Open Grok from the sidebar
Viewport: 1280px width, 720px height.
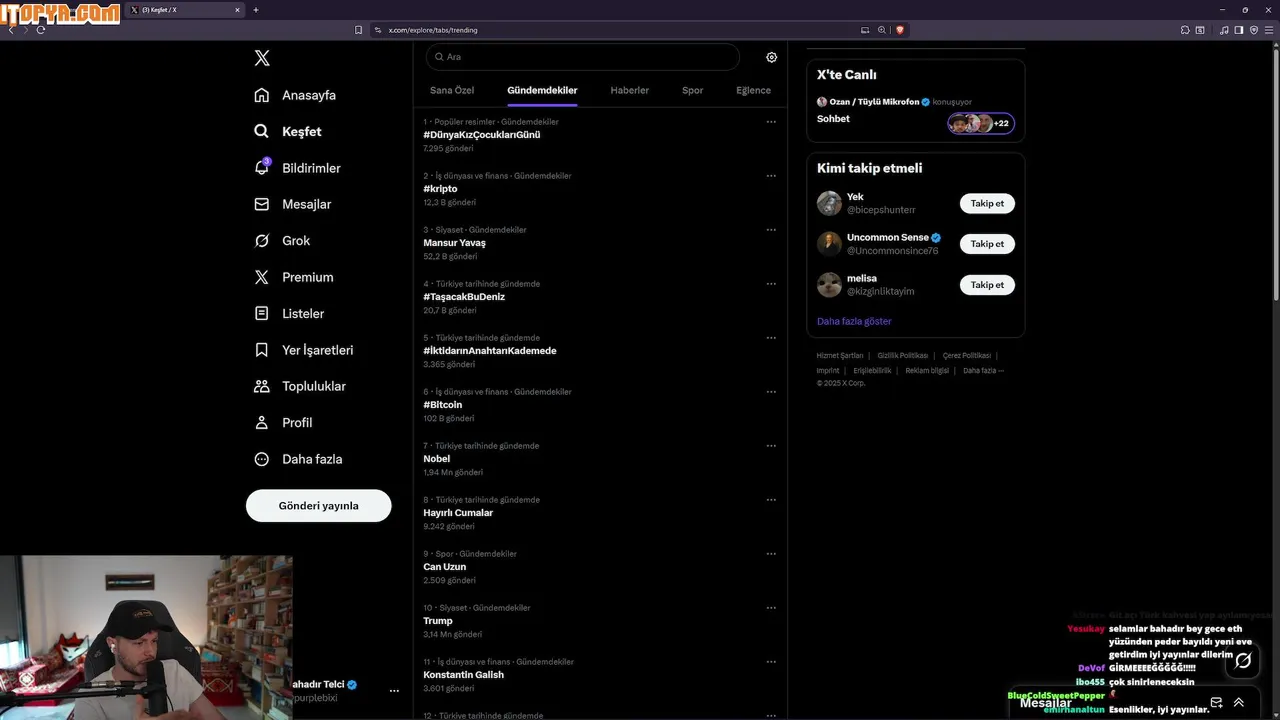tap(282, 240)
